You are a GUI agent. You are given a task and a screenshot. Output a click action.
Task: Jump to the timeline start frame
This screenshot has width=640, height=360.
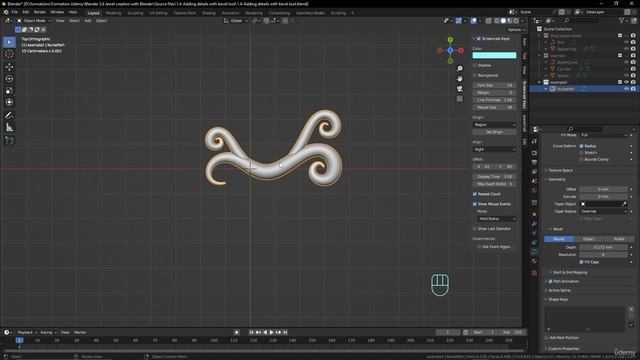point(251,332)
